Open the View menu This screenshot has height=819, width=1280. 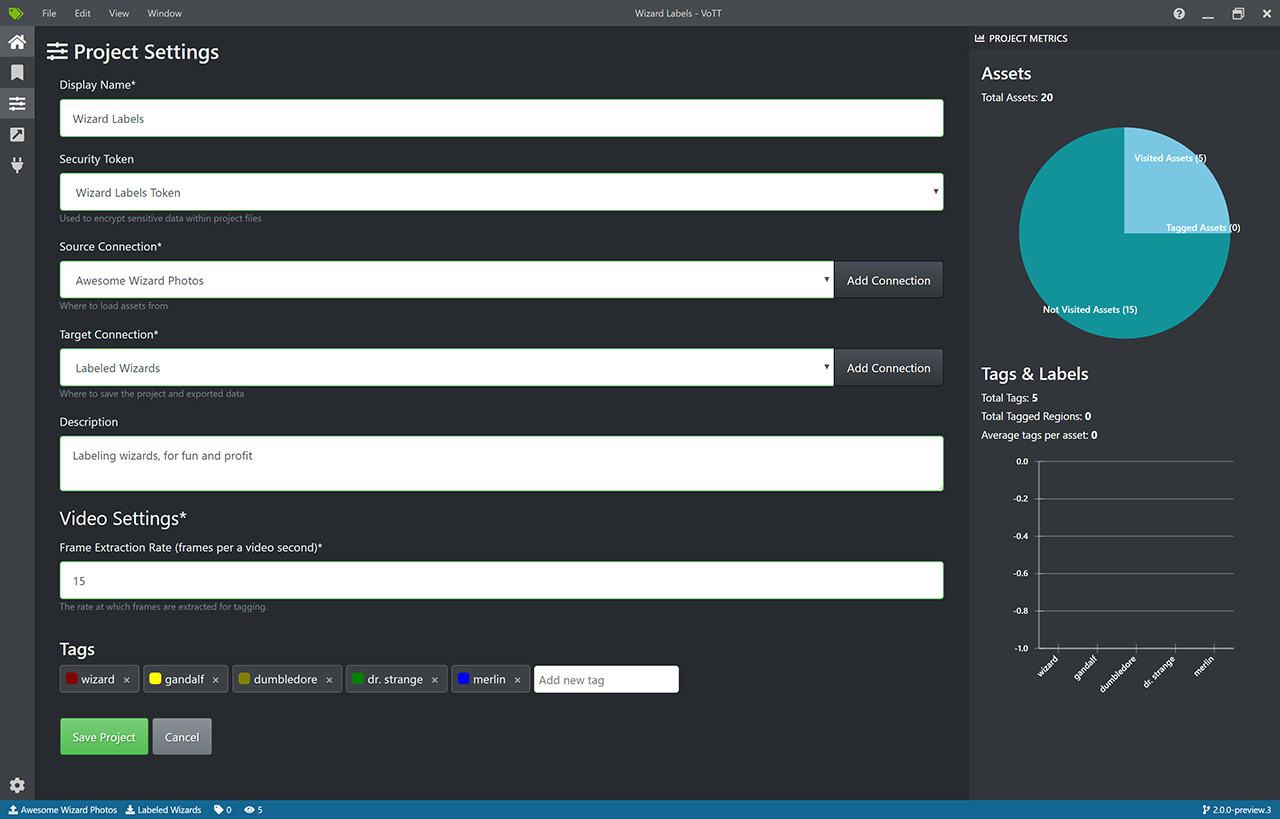[x=119, y=14]
